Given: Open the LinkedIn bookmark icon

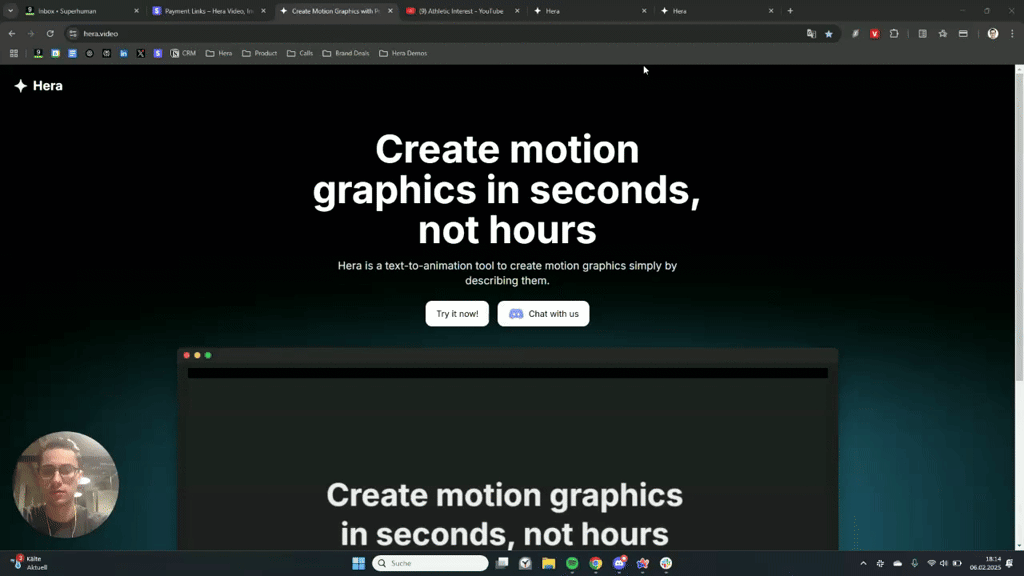Looking at the screenshot, I should (123, 53).
